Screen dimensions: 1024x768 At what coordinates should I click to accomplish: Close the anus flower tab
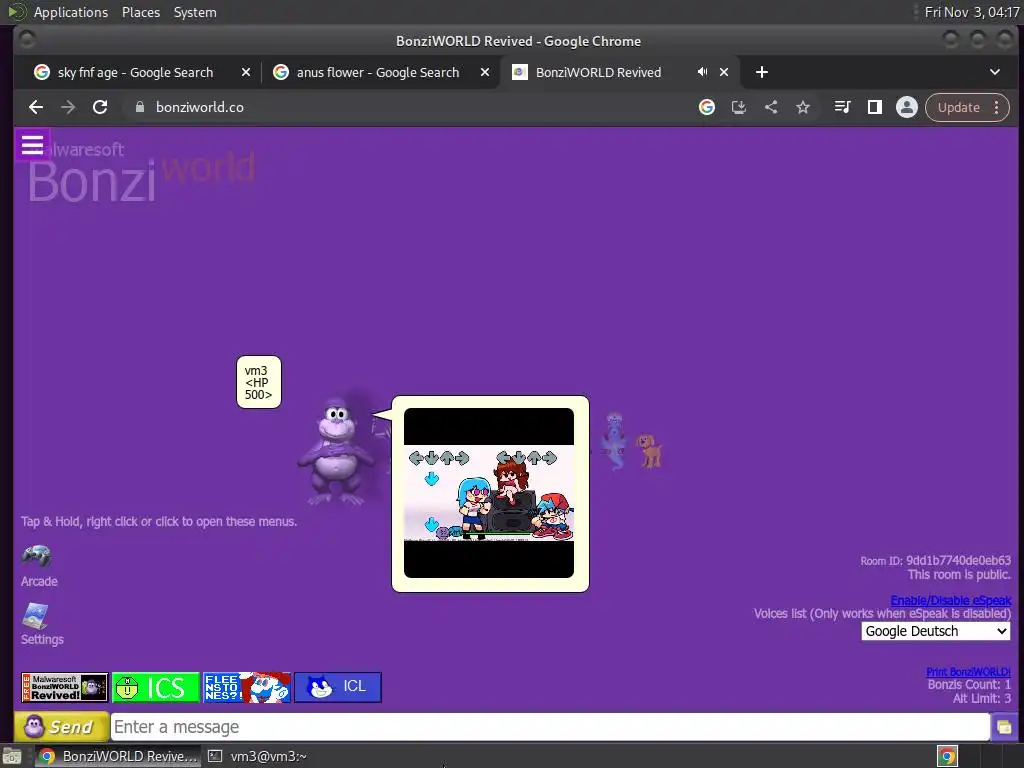pos(485,72)
